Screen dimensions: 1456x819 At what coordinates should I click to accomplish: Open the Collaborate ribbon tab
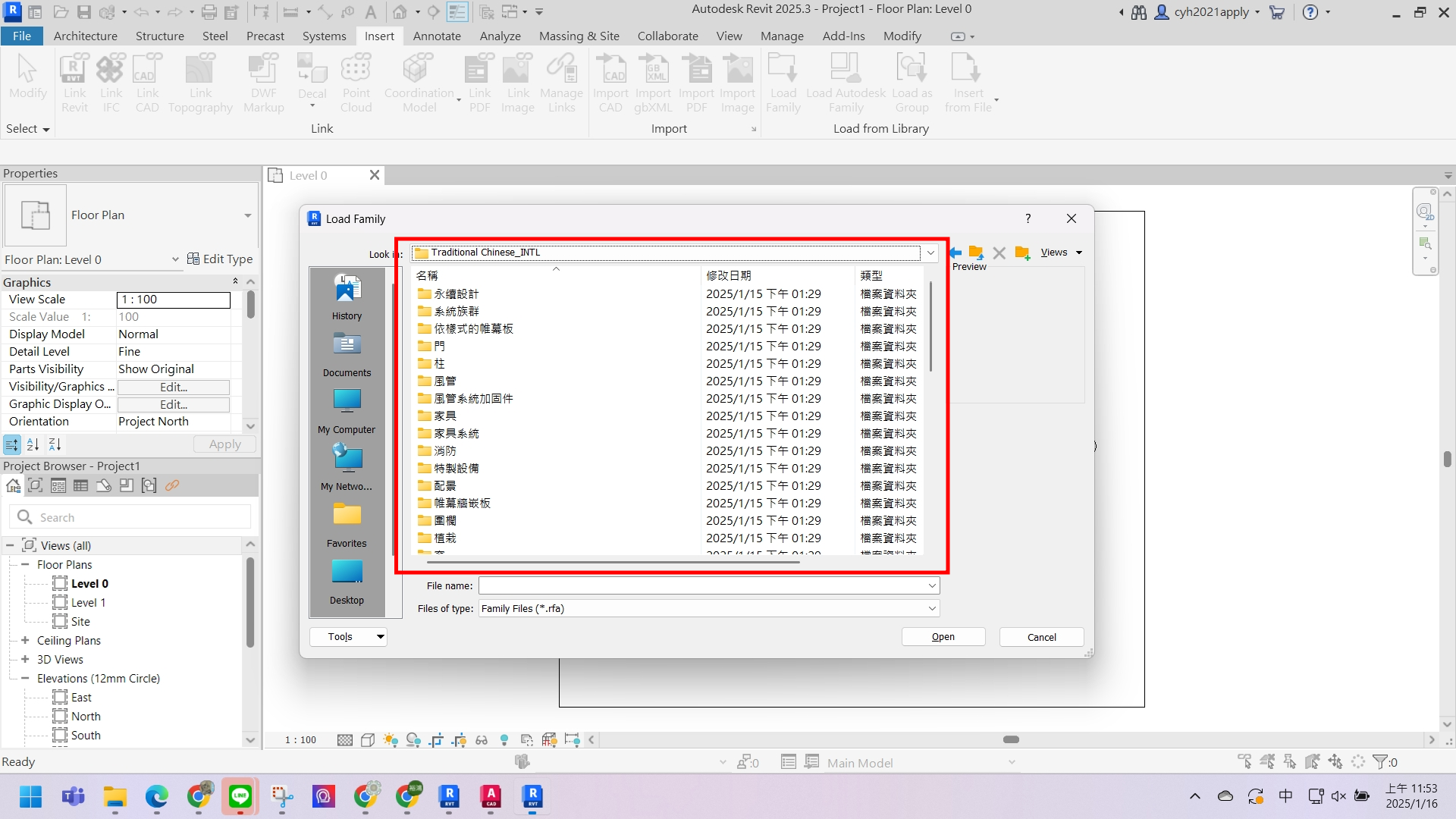click(667, 36)
